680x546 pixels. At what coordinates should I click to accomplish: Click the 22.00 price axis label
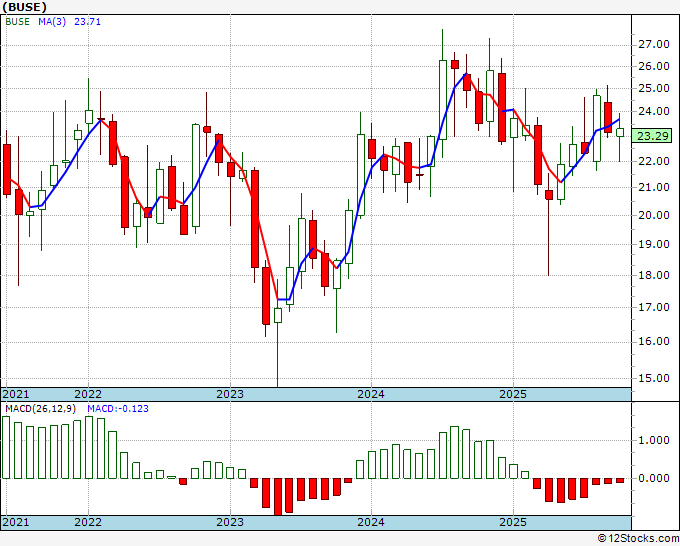coord(654,161)
